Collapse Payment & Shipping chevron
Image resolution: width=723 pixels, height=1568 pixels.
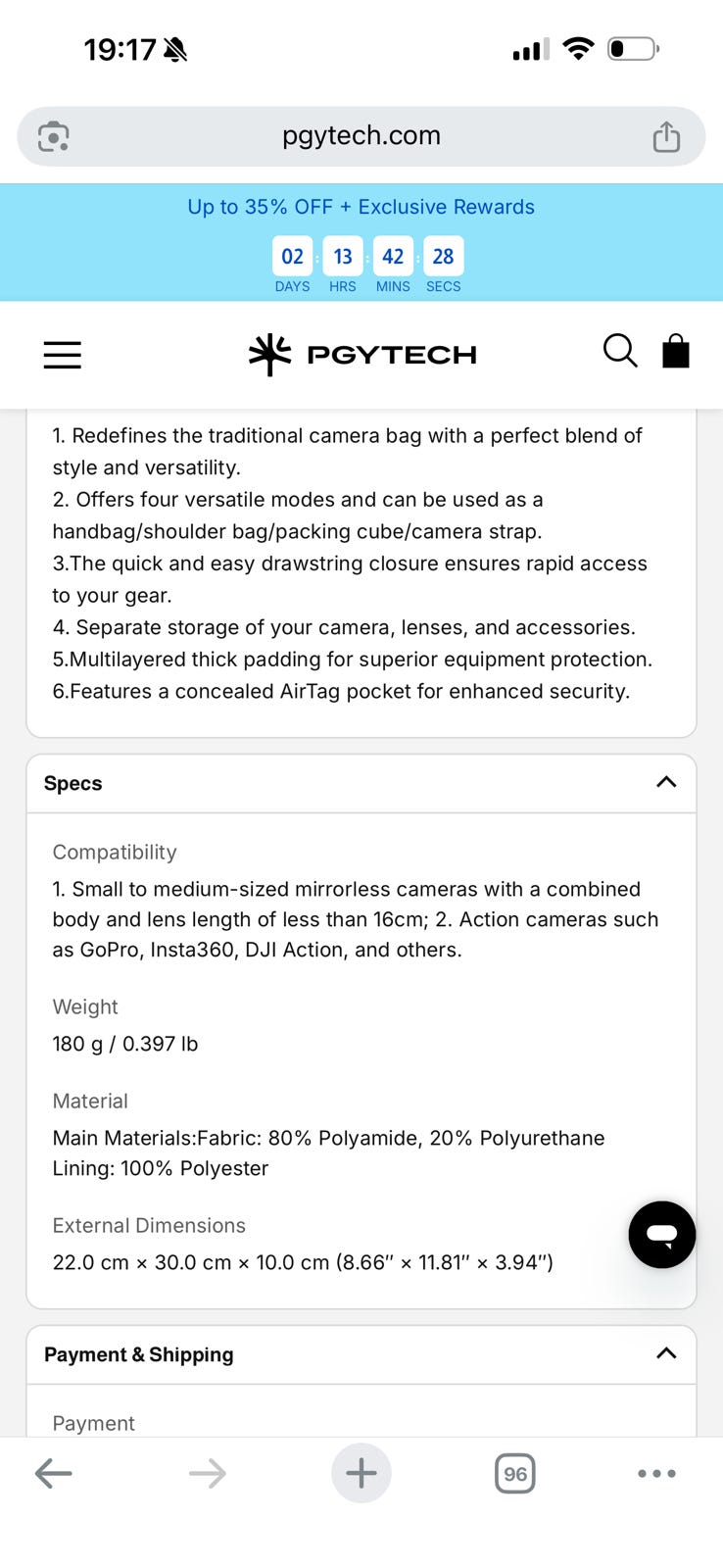coord(666,1353)
